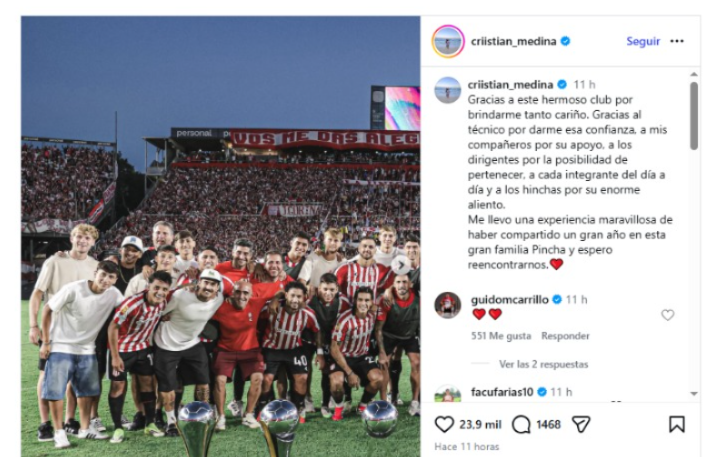Click scrollbar down arrow in comments
This screenshot has width=707, height=457.
coord(694,393)
